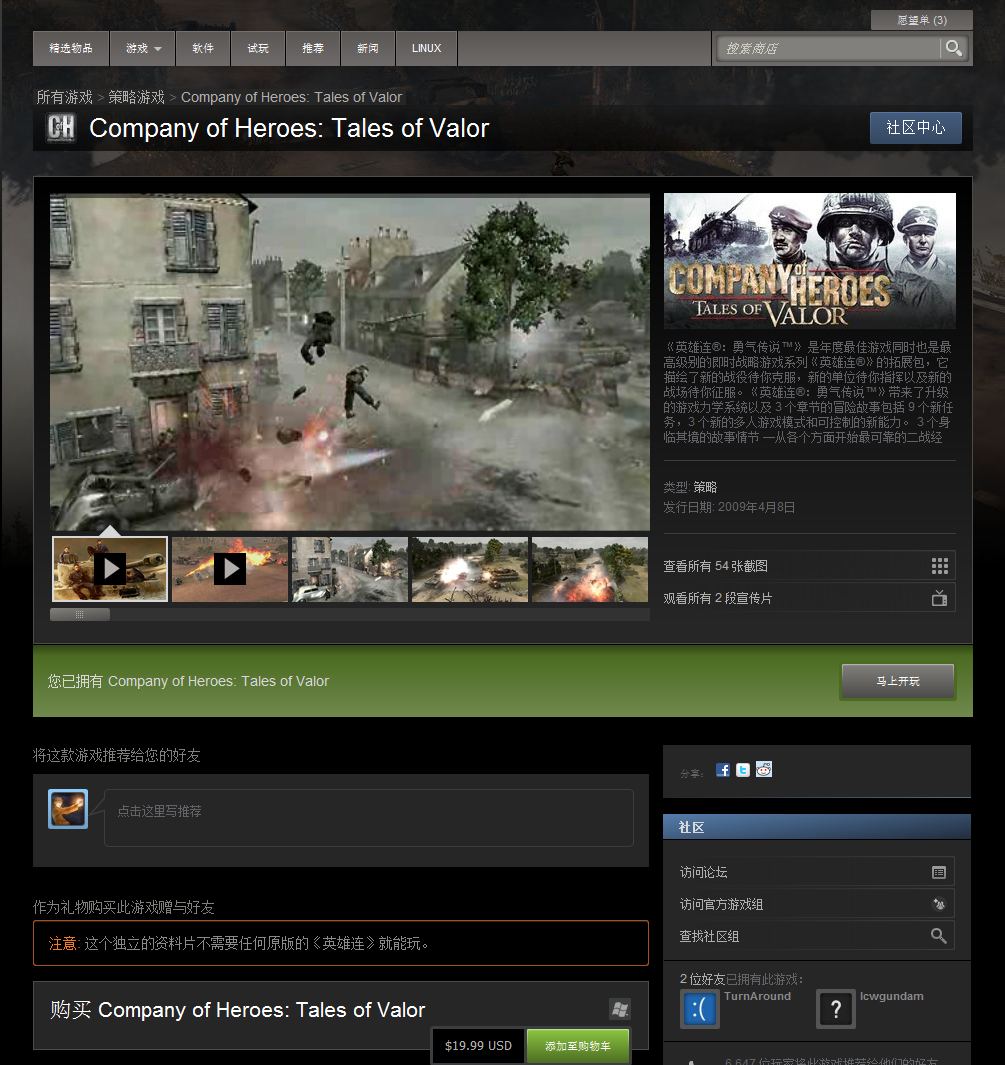
Task: Click the trailers TV icon
Action: [x=940, y=598]
